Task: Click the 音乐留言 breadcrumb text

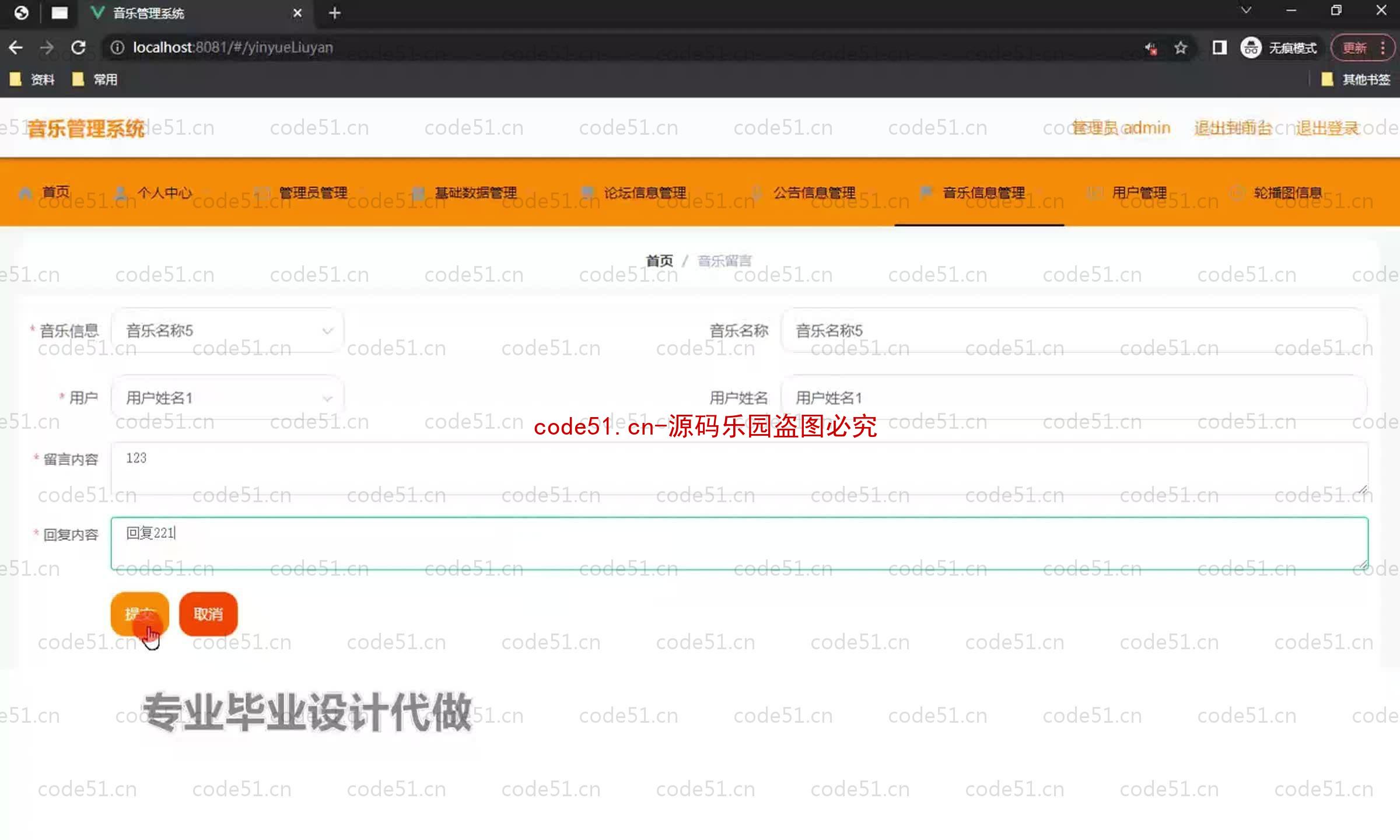Action: [724, 261]
